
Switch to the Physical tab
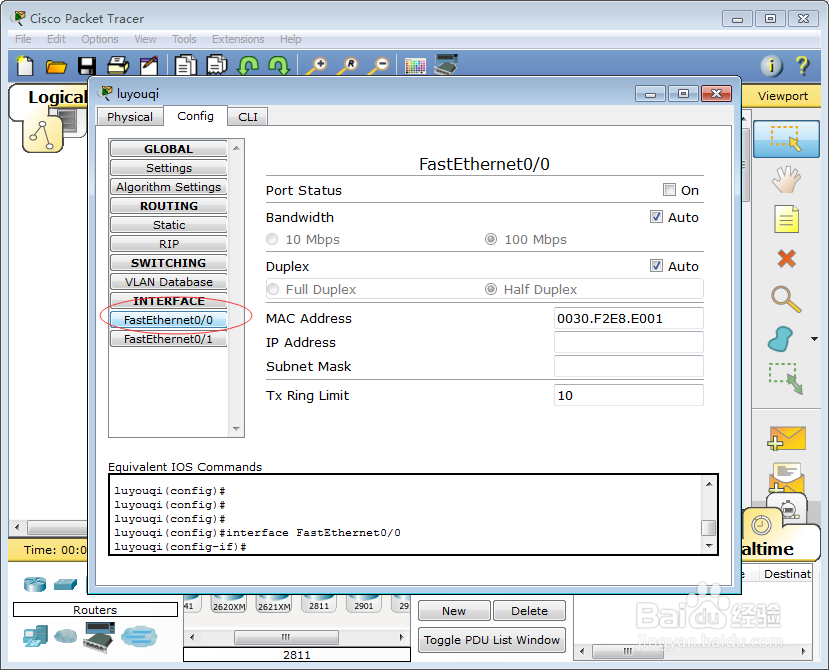[130, 117]
